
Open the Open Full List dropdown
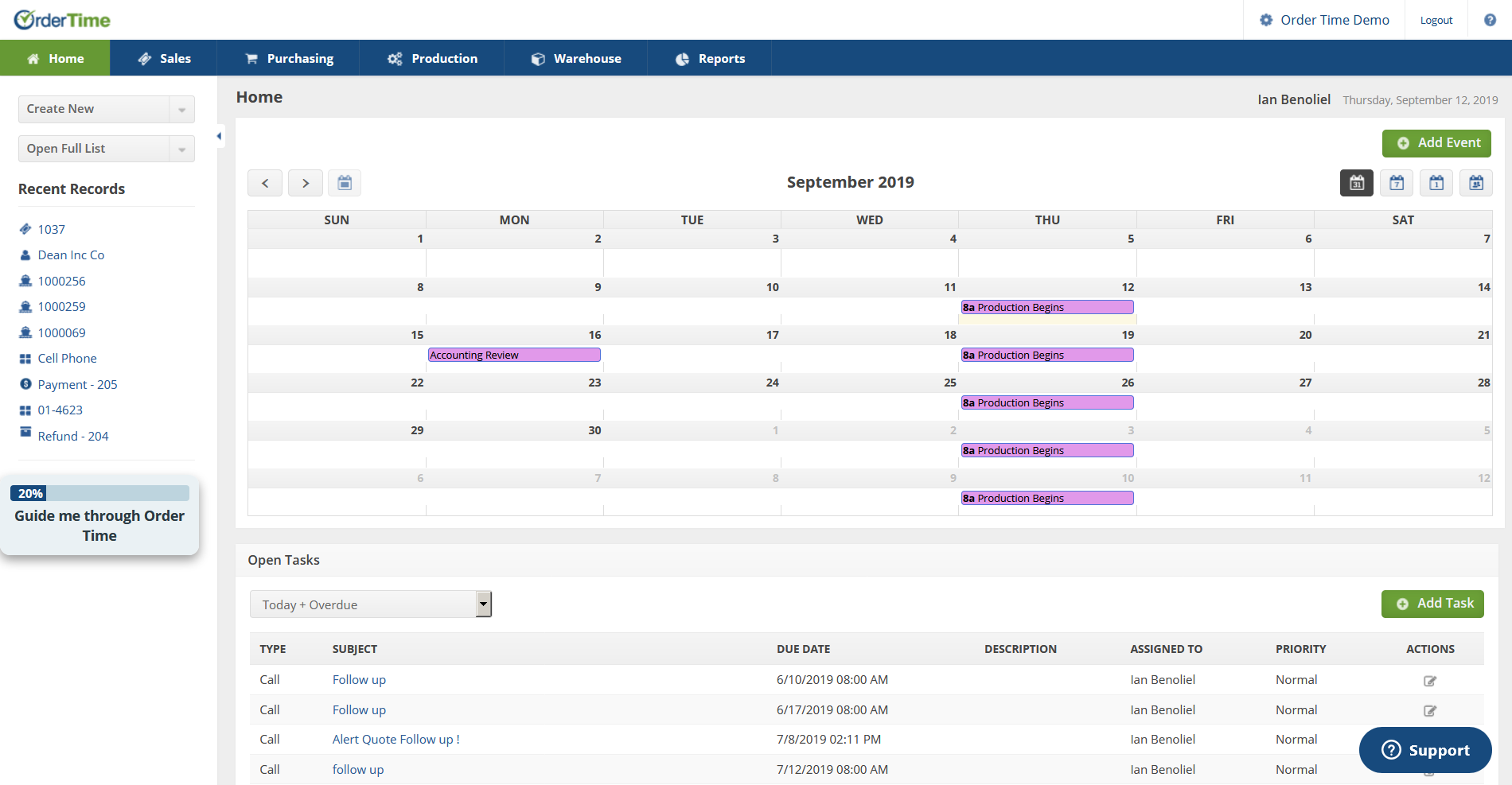pos(183,149)
